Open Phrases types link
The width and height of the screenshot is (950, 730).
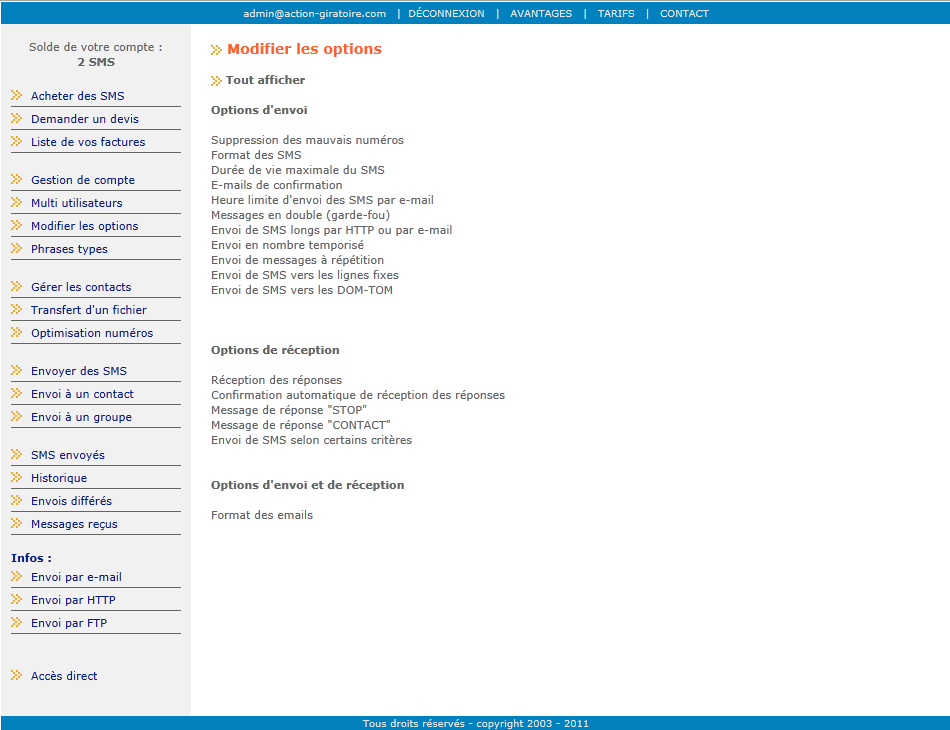(x=69, y=249)
